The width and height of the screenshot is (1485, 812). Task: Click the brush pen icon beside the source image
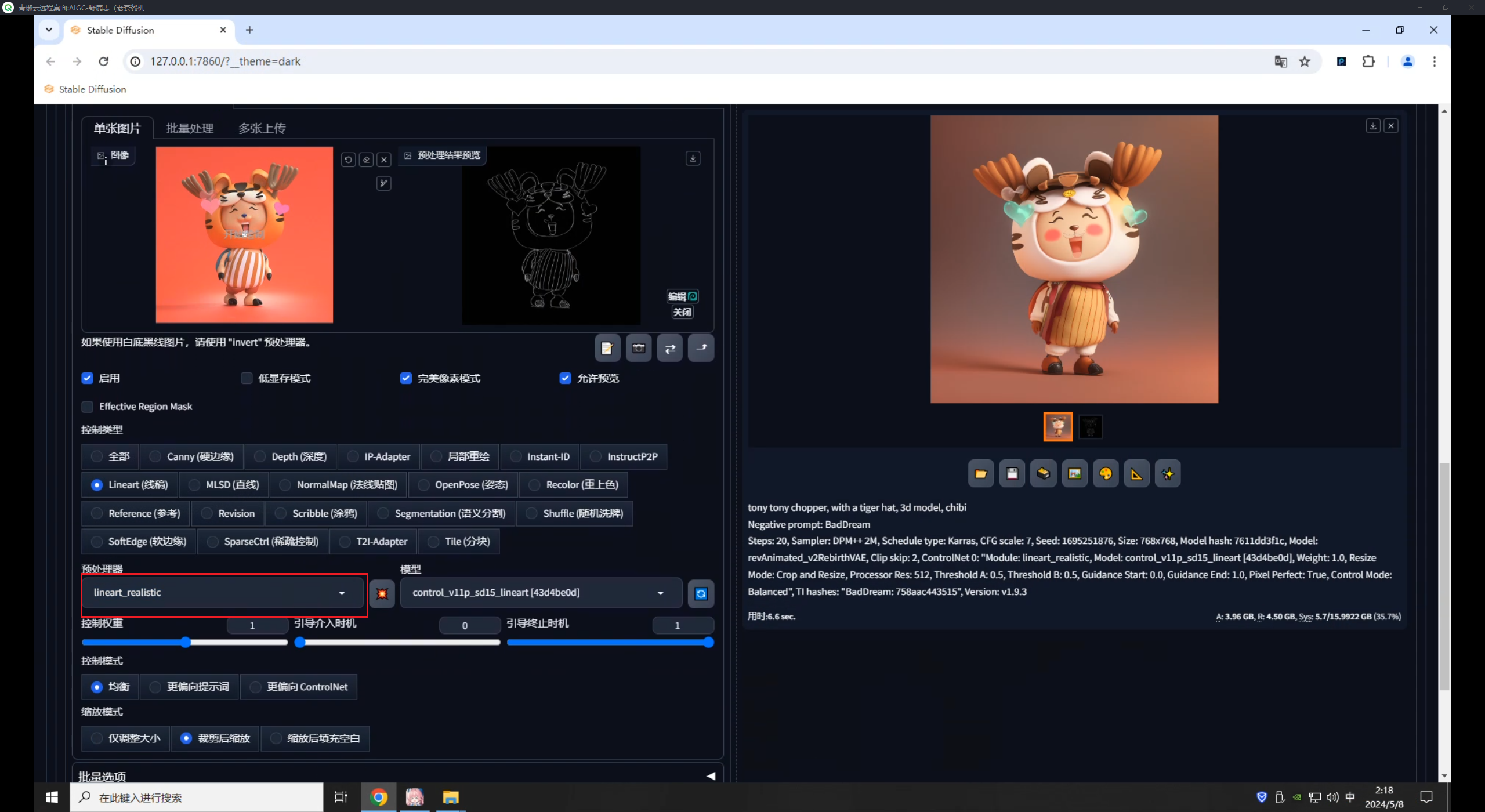(383, 183)
